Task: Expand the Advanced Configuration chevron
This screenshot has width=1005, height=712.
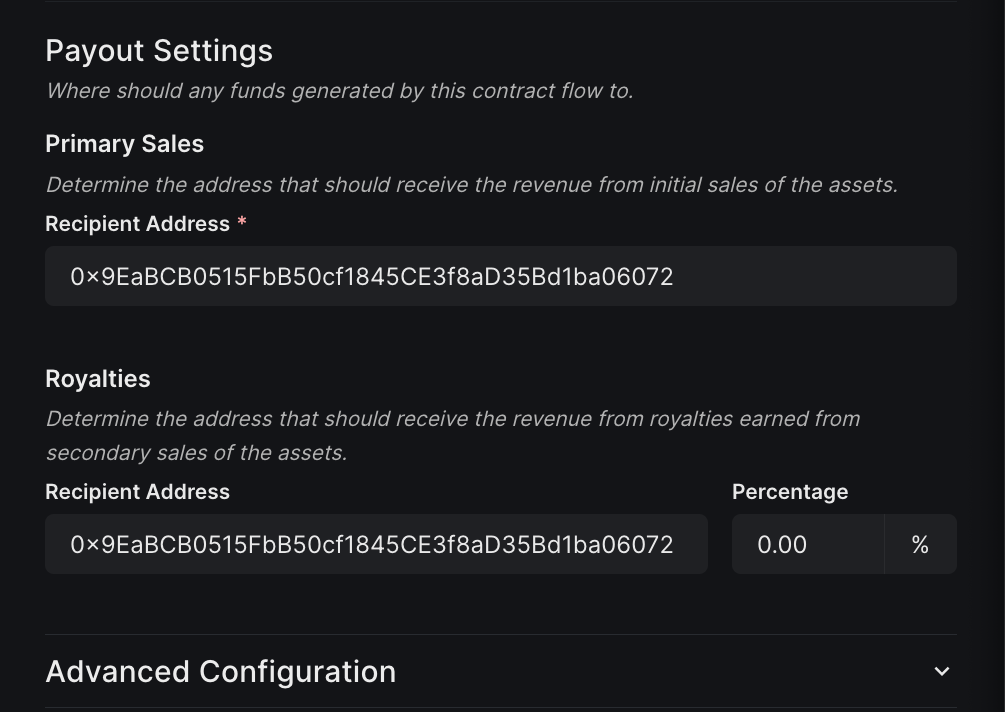Action: [941, 671]
